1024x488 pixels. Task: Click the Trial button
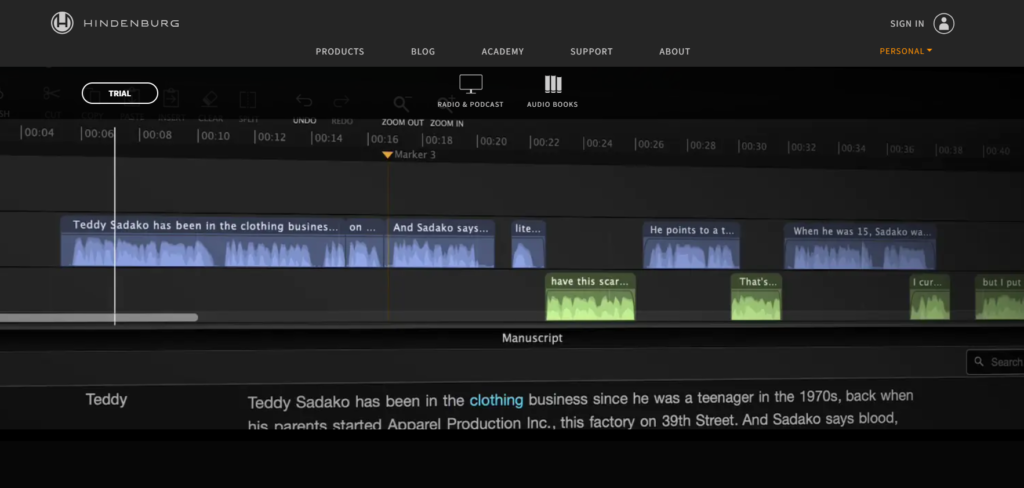[120, 93]
